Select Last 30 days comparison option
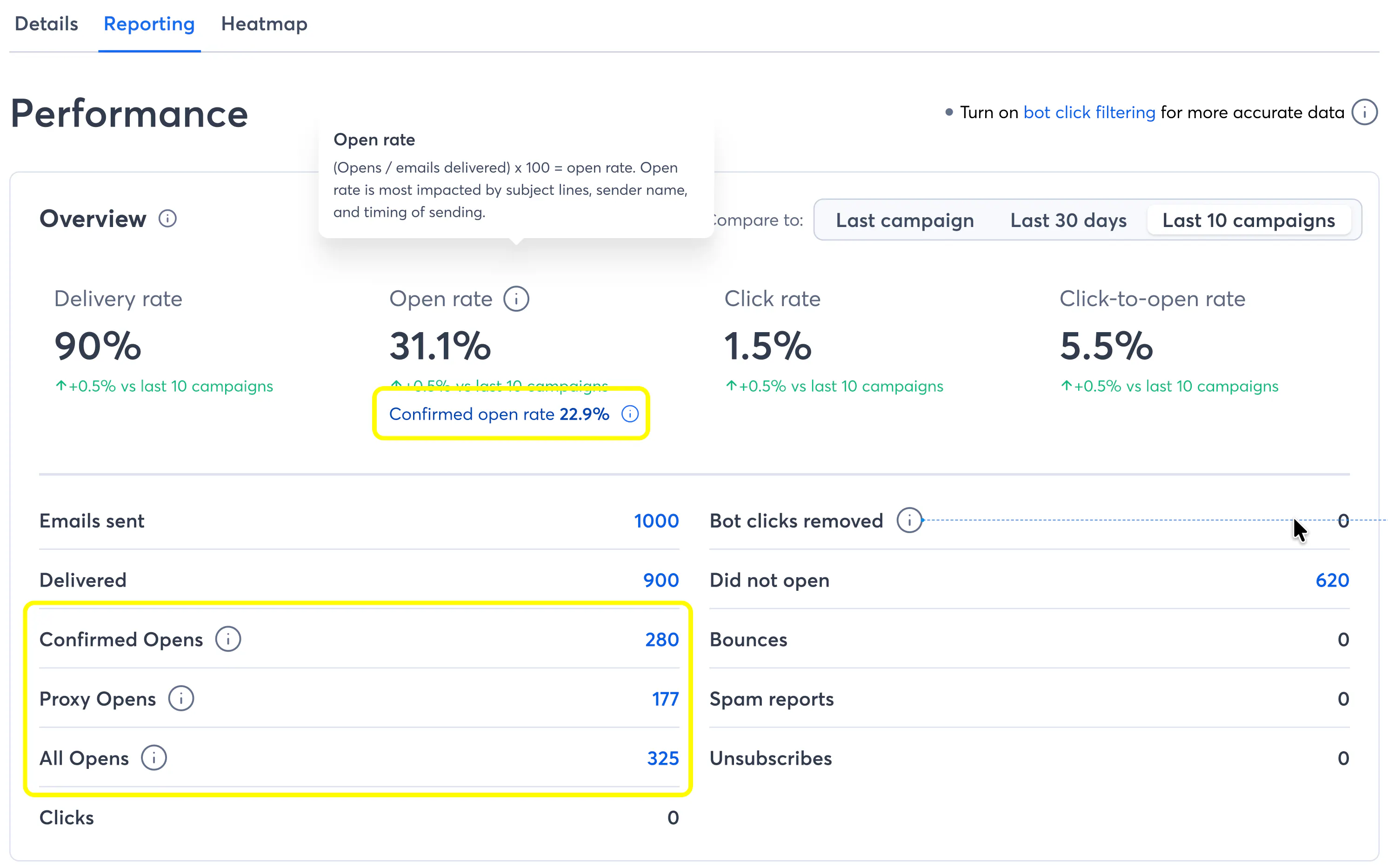Screen dimensions: 1388x868 click(x=1068, y=220)
